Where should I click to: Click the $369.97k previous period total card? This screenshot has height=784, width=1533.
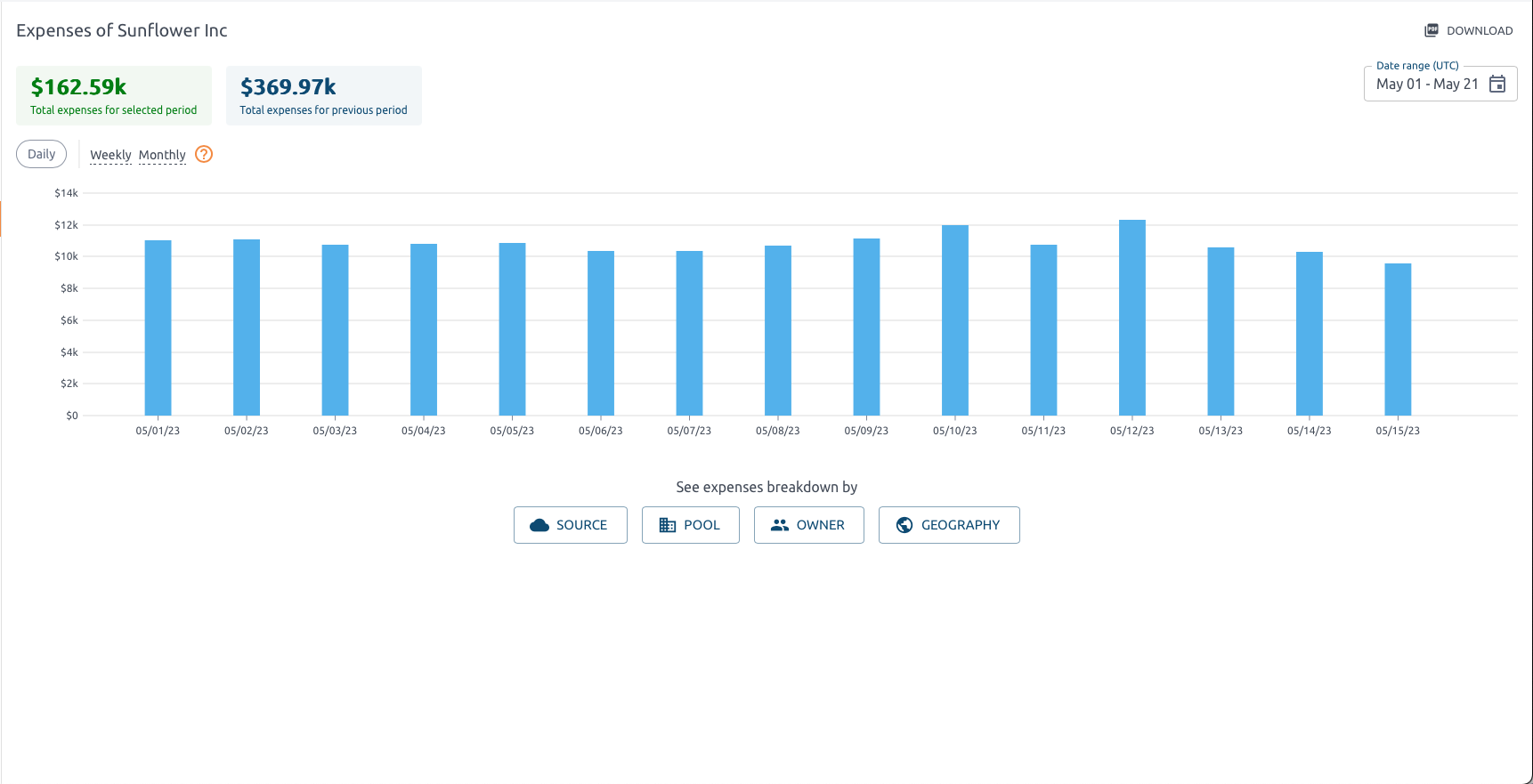323,95
